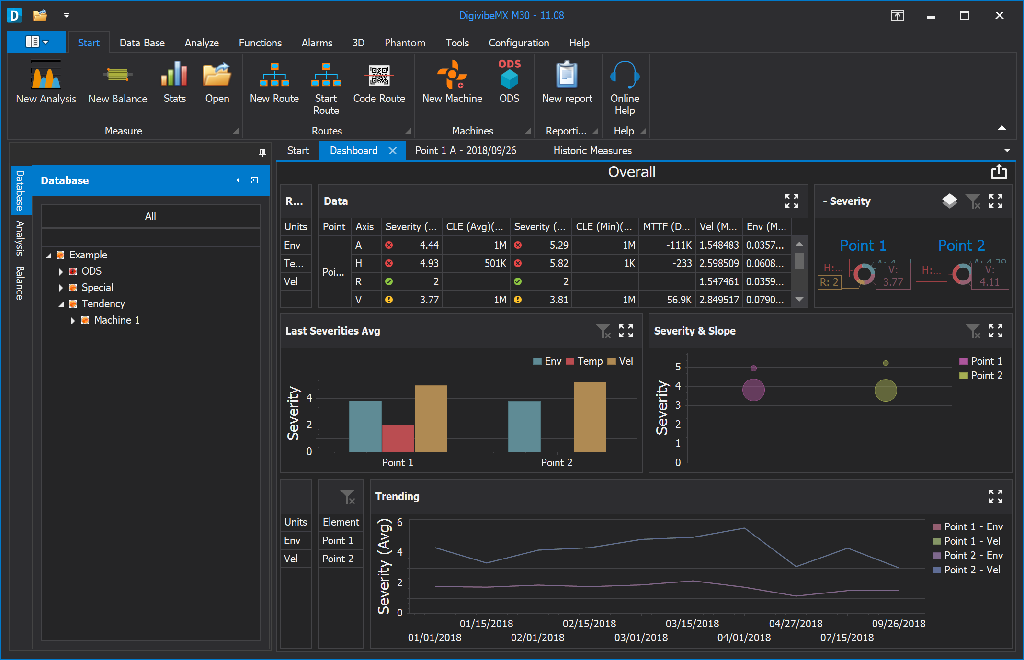Maximize the Data panel with its fullscreen icon
Screen dimensions: 1024x660
(792, 201)
